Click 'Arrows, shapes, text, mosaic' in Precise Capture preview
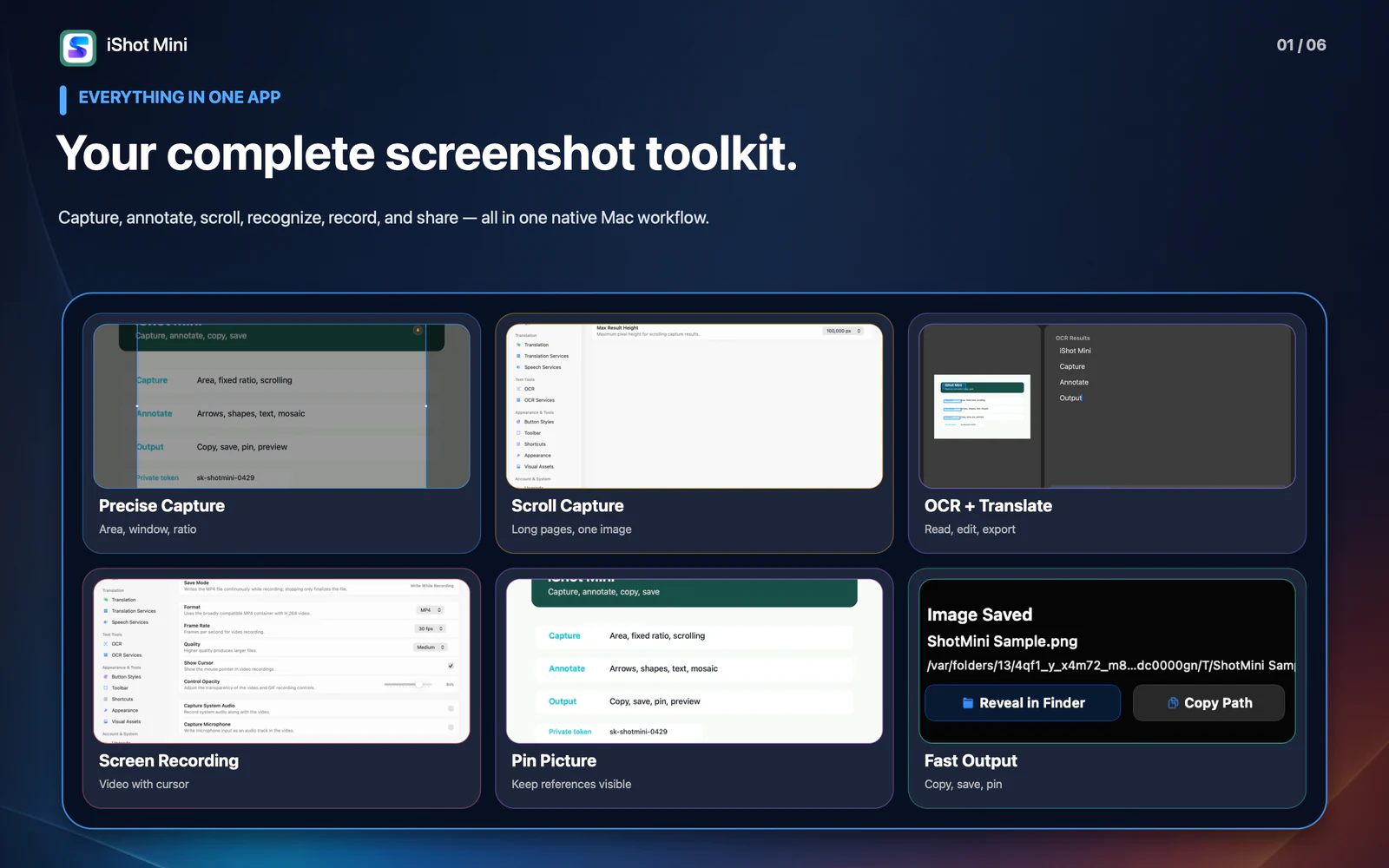This screenshot has height=868, width=1389. (x=251, y=414)
